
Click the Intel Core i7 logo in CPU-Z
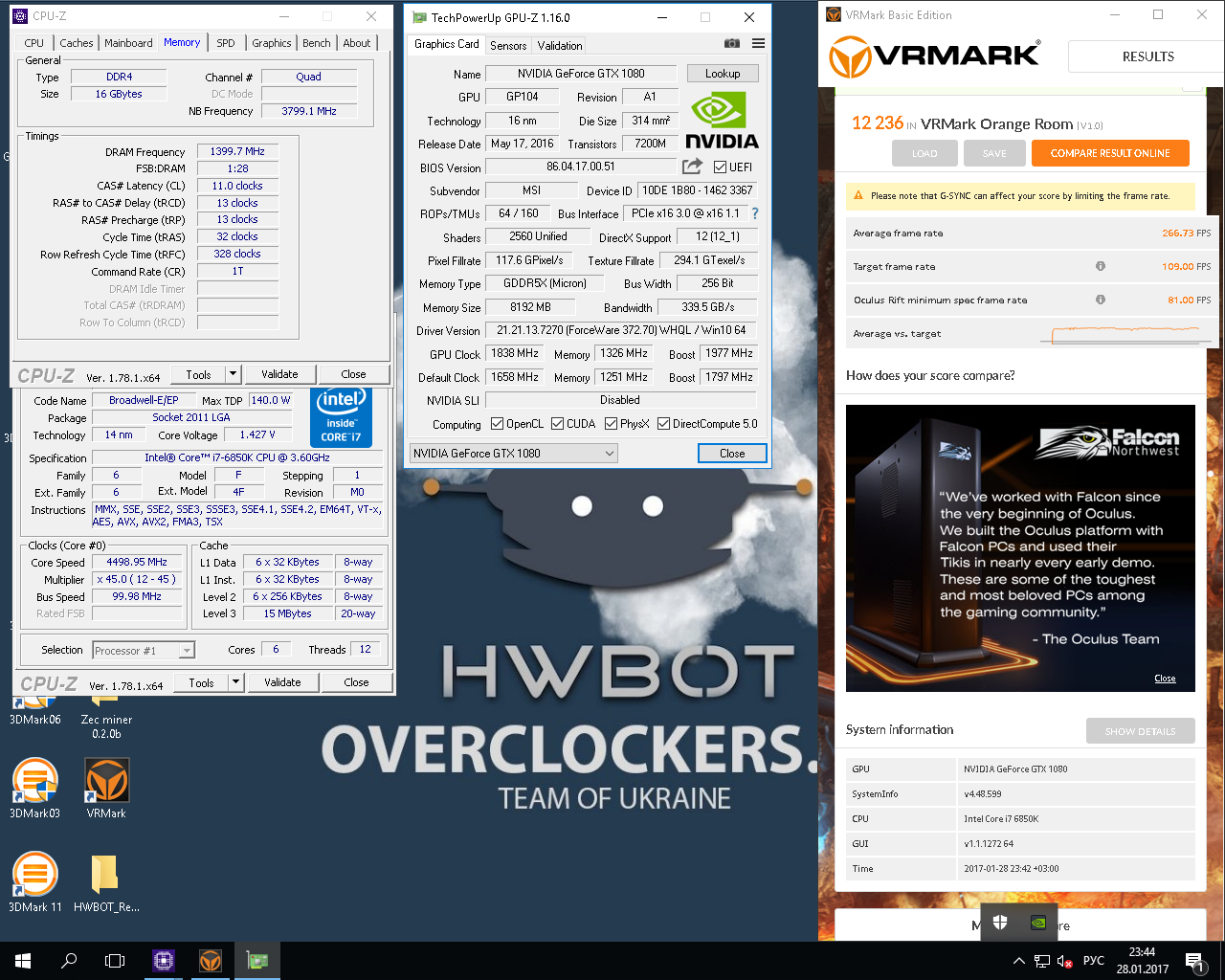pos(341,417)
